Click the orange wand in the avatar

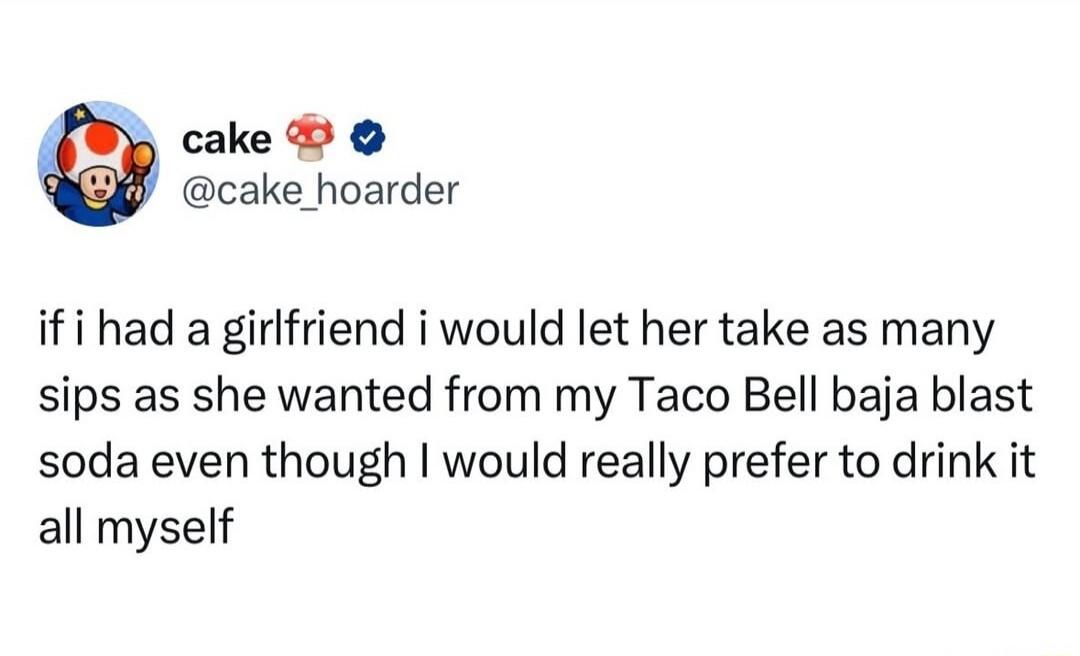[x=141, y=166]
